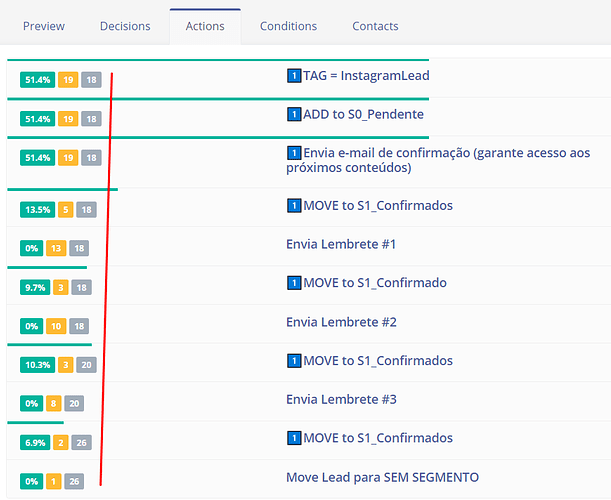Click the 9.7% percentage badge
This screenshot has height=500, width=611.
click(35, 288)
